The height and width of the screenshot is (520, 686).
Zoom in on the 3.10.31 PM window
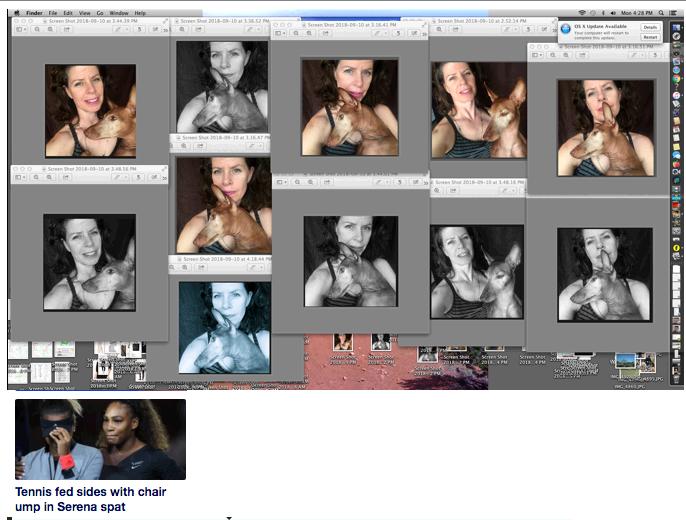pos(566,55)
